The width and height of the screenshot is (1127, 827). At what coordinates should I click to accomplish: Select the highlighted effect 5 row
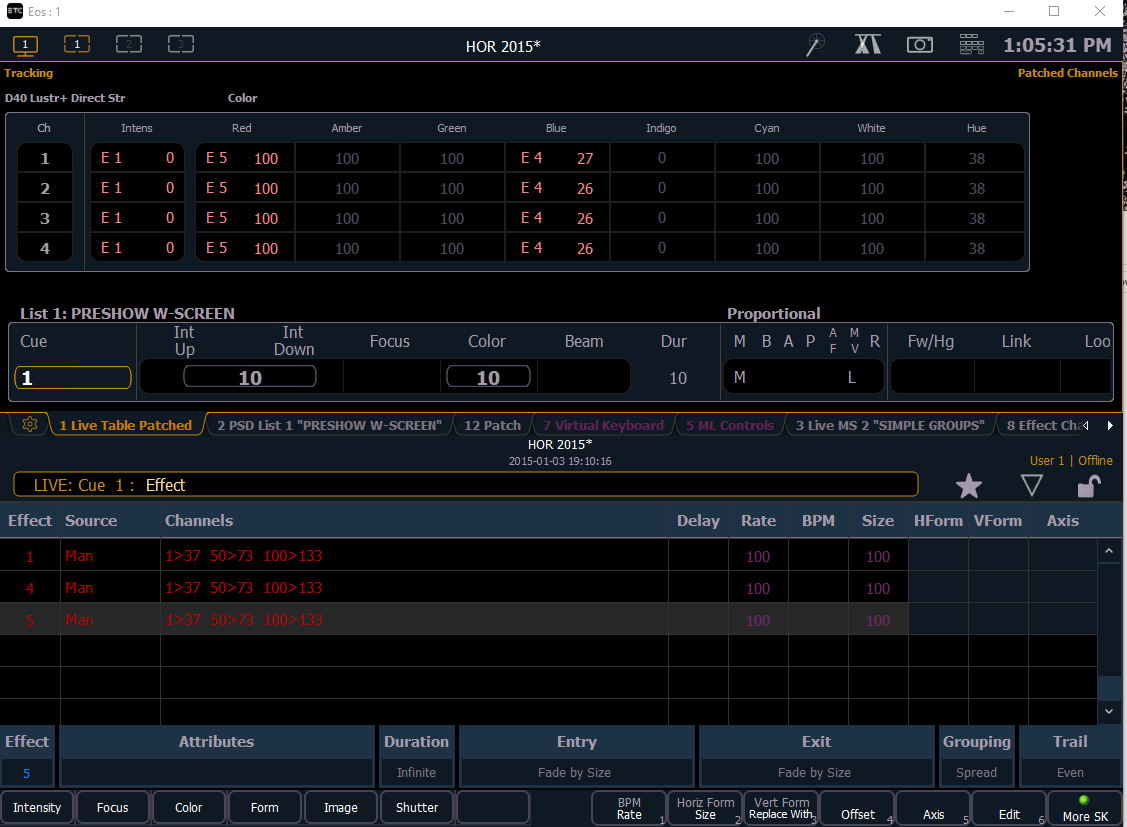[x=548, y=619]
